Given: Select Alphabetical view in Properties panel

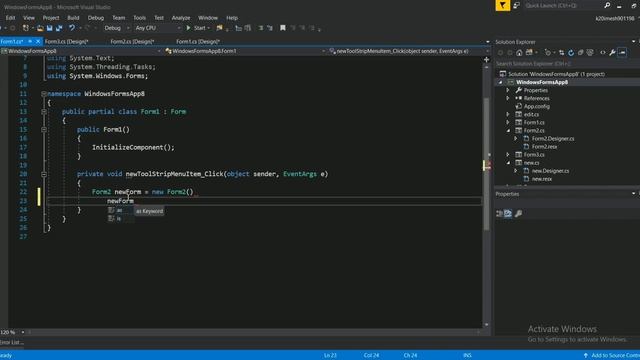Looking at the screenshot, I should [508, 213].
